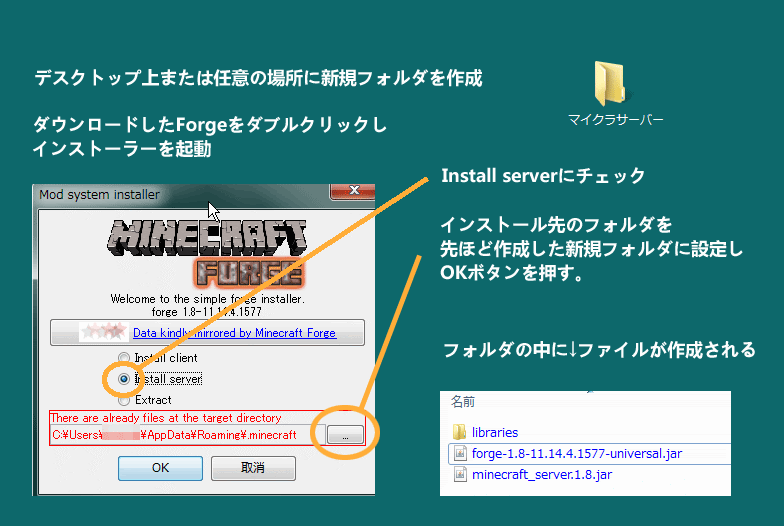Click the target directory path field
Viewport: 784px width, 526px height.
[188, 434]
